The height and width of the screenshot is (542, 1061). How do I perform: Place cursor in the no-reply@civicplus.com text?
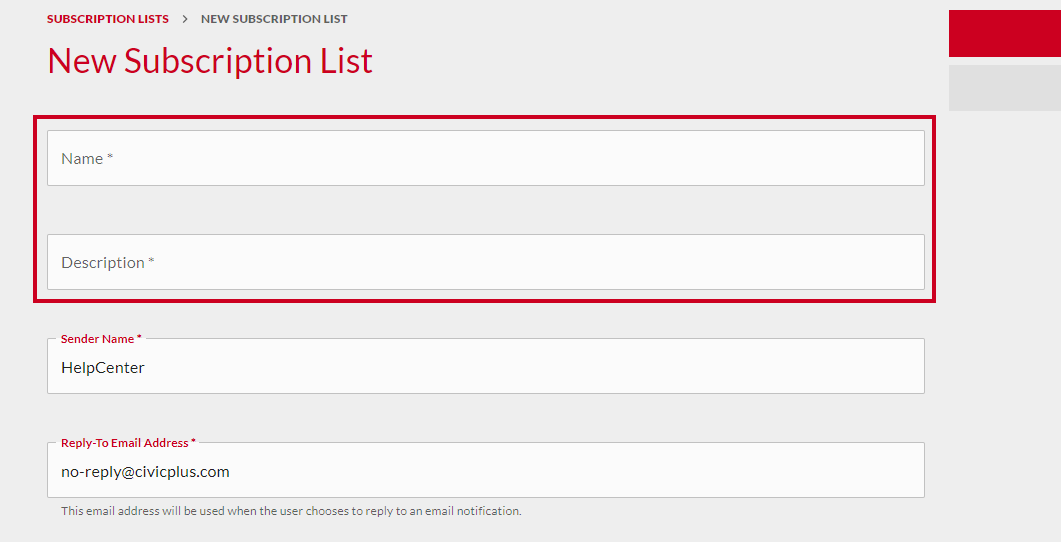pyautogui.click(x=145, y=472)
